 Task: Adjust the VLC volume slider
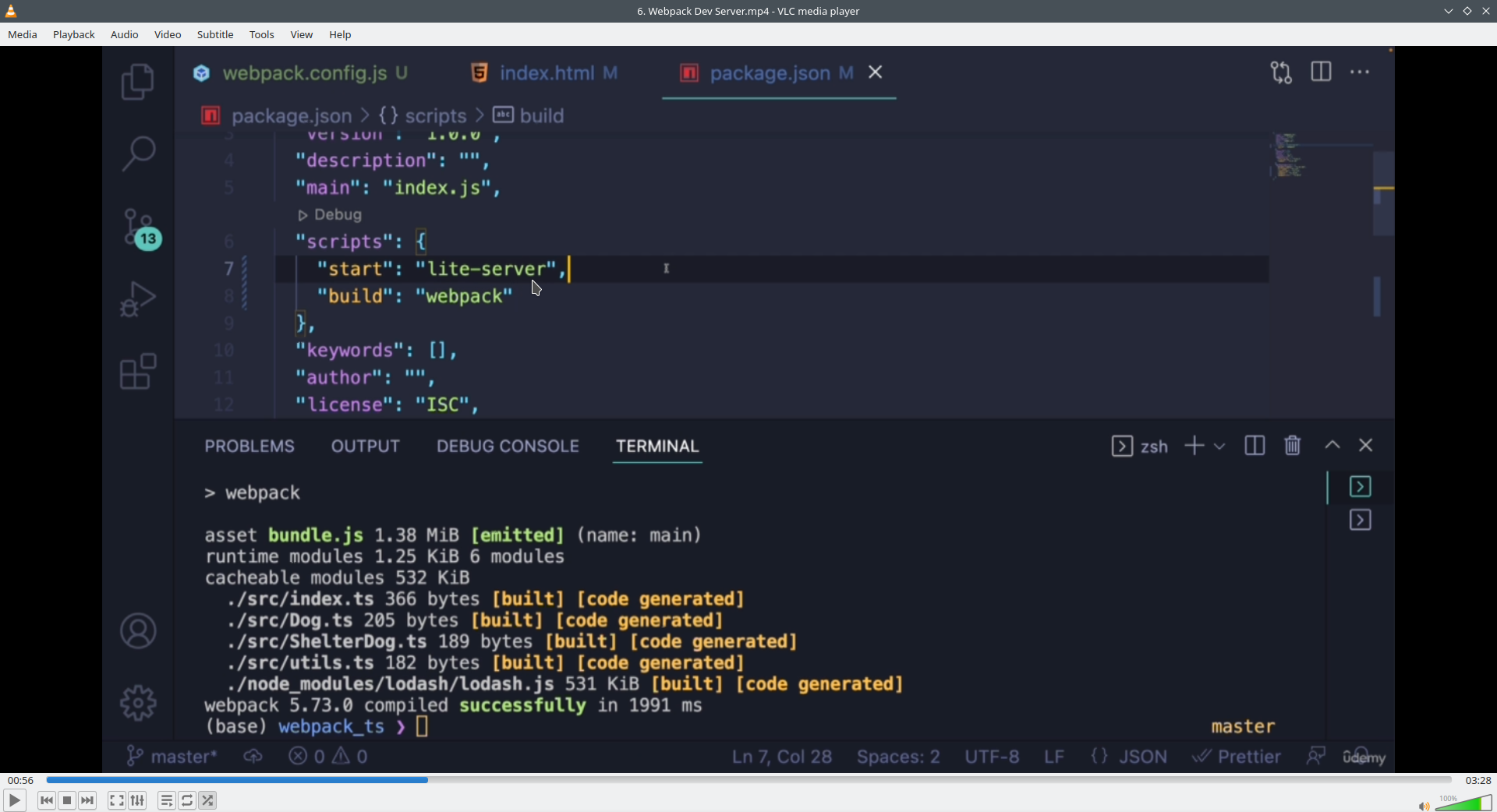click(1463, 803)
